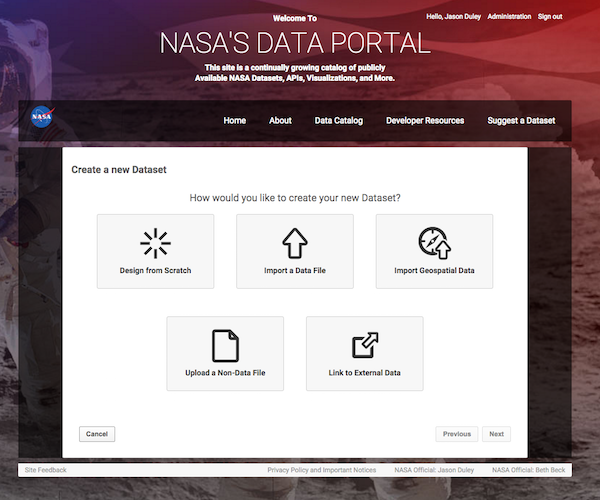
Task: Click the Upload a Non-Data File page icon
Action: [225, 346]
